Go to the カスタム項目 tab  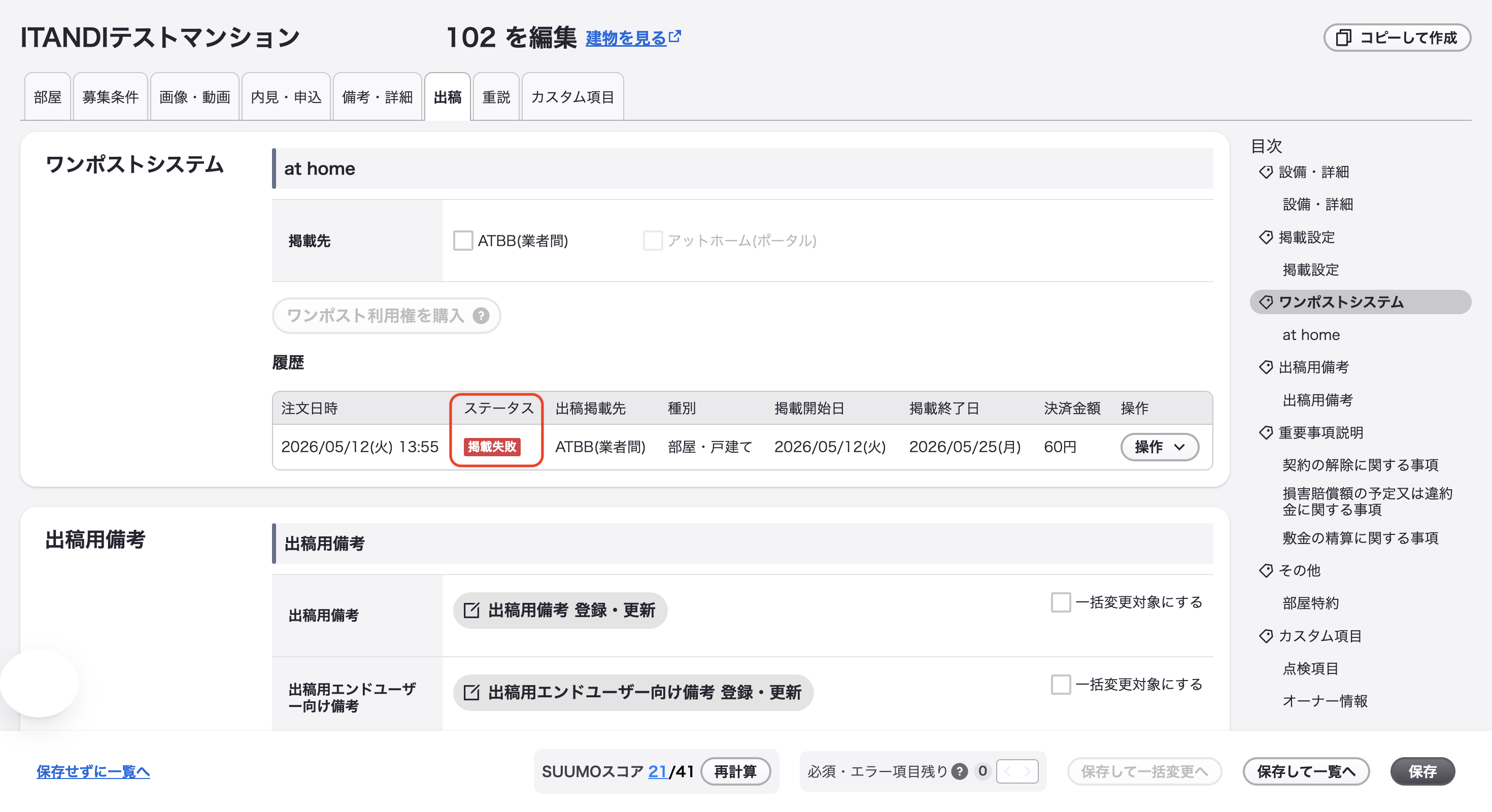pos(572,97)
